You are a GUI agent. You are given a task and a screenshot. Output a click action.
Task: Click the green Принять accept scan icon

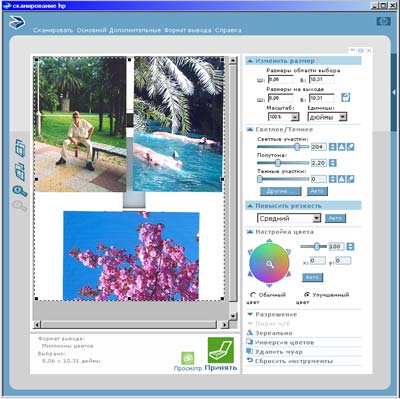(x=221, y=350)
